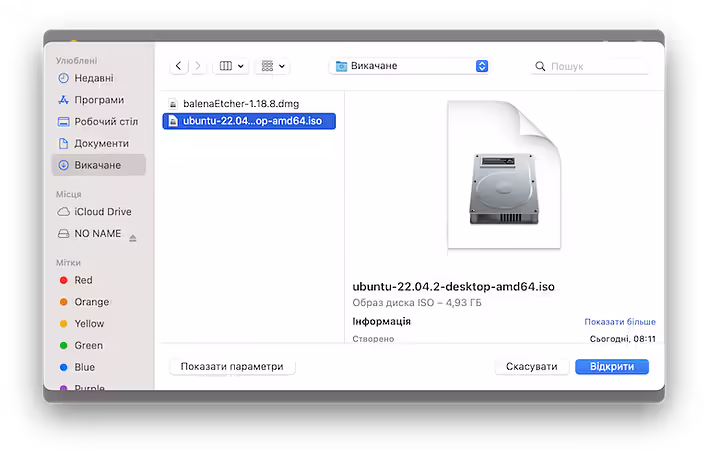The image size is (708, 460).
Task: Click the NO NAME drive icon
Action: pyautogui.click(x=64, y=233)
